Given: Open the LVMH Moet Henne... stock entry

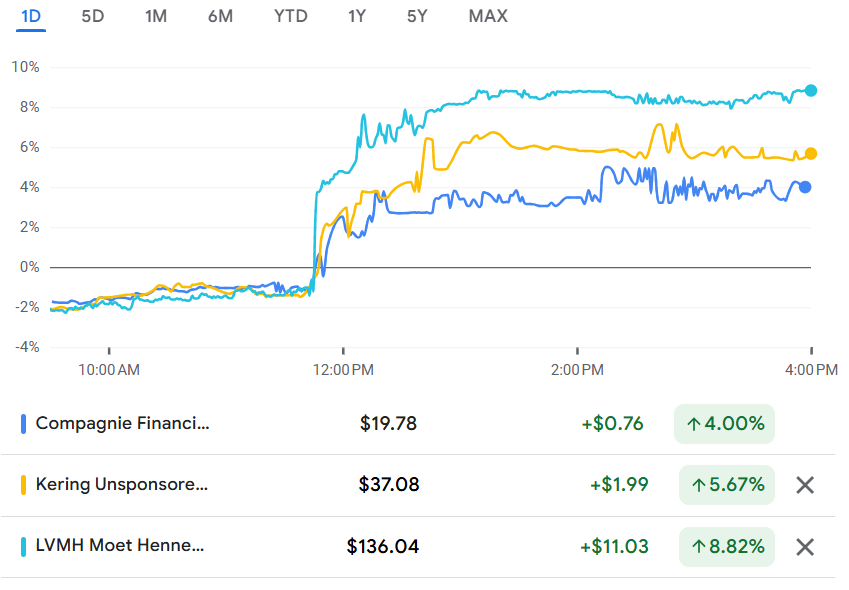Looking at the screenshot, I should click(119, 547).
